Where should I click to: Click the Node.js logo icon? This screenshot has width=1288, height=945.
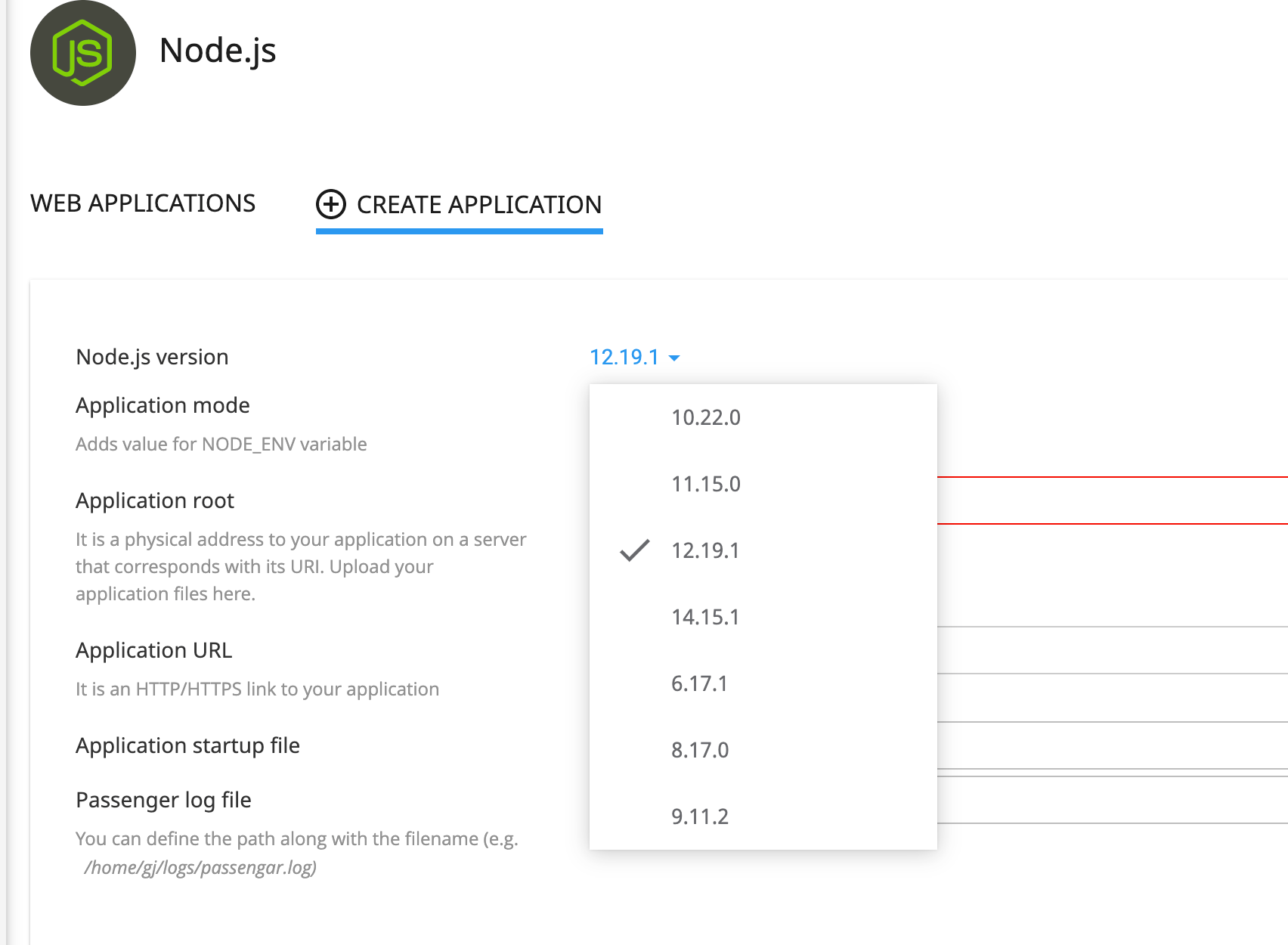click(x=83, y=53)
